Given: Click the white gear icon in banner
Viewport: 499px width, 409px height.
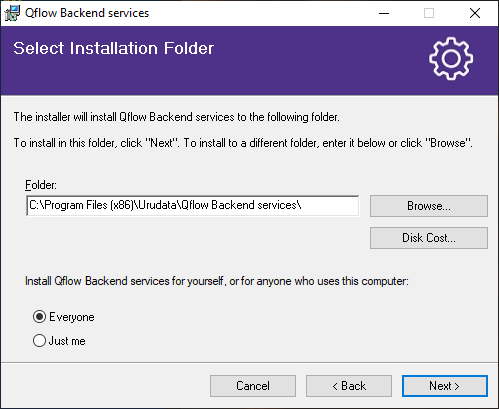Looking at the screenshot, I should pos(451,58).
